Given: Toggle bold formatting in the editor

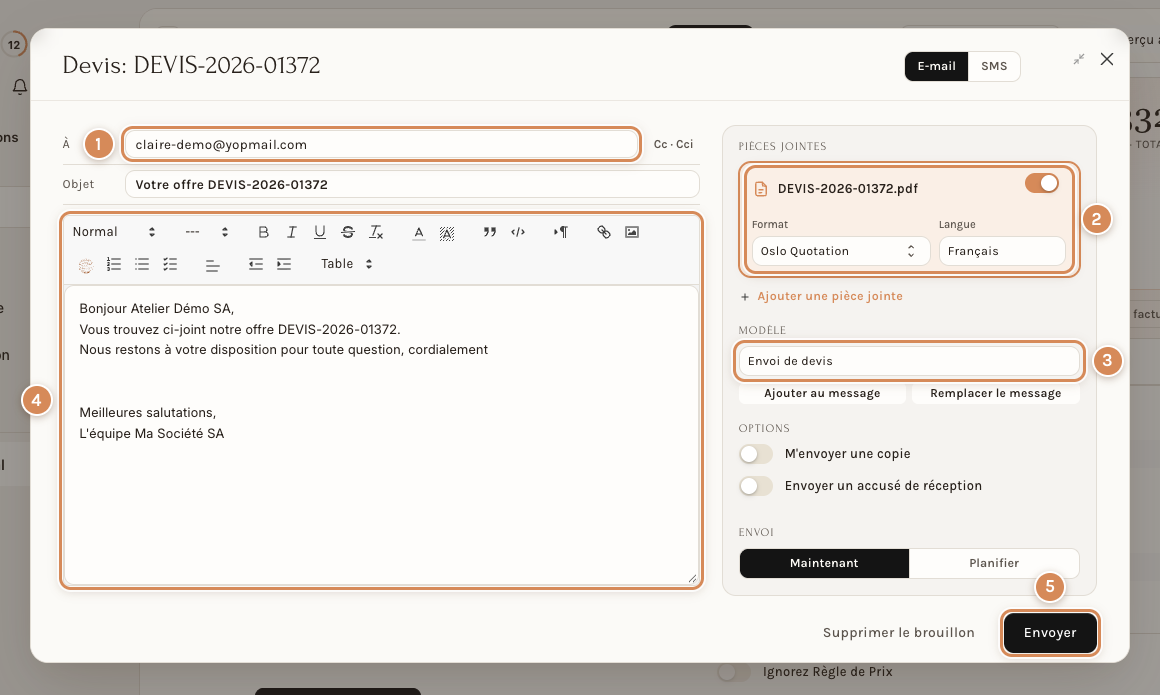Looking at the screenshot, I should pyautogui.click(x=263, y=232).
